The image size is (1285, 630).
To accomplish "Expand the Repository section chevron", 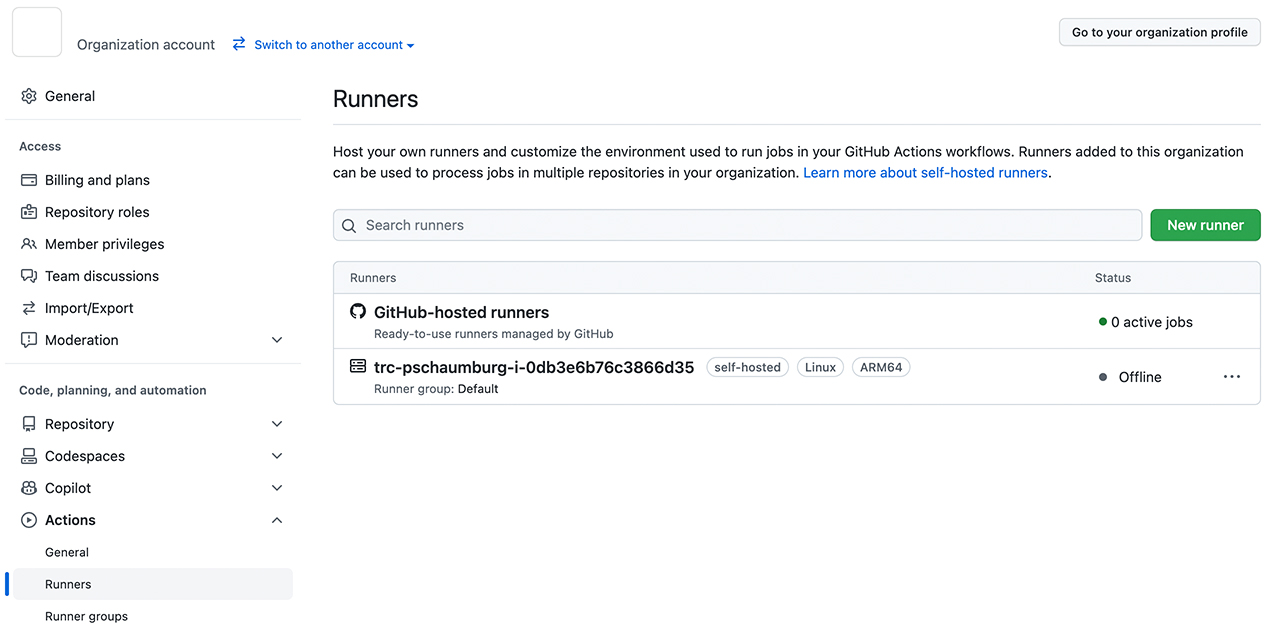I will 277,424.
